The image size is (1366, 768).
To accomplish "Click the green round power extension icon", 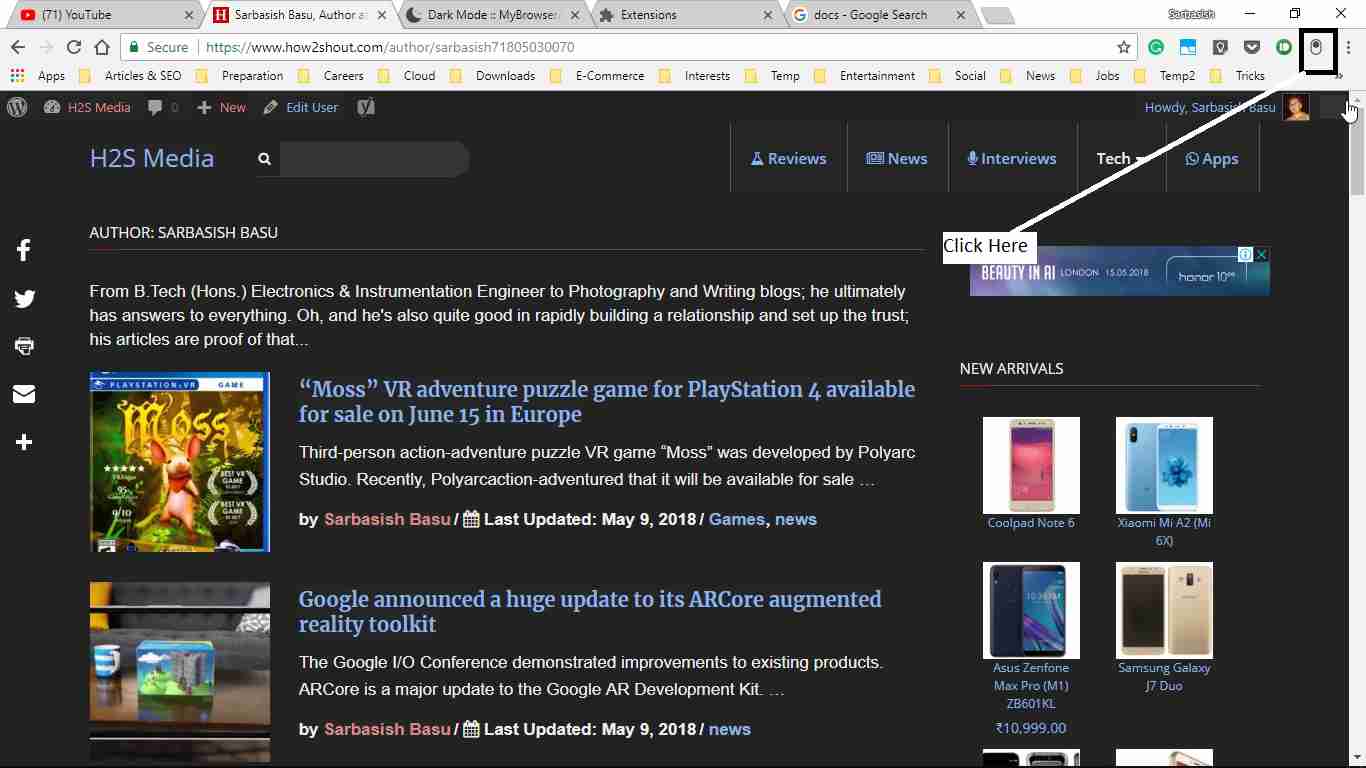I will 1284,47.
